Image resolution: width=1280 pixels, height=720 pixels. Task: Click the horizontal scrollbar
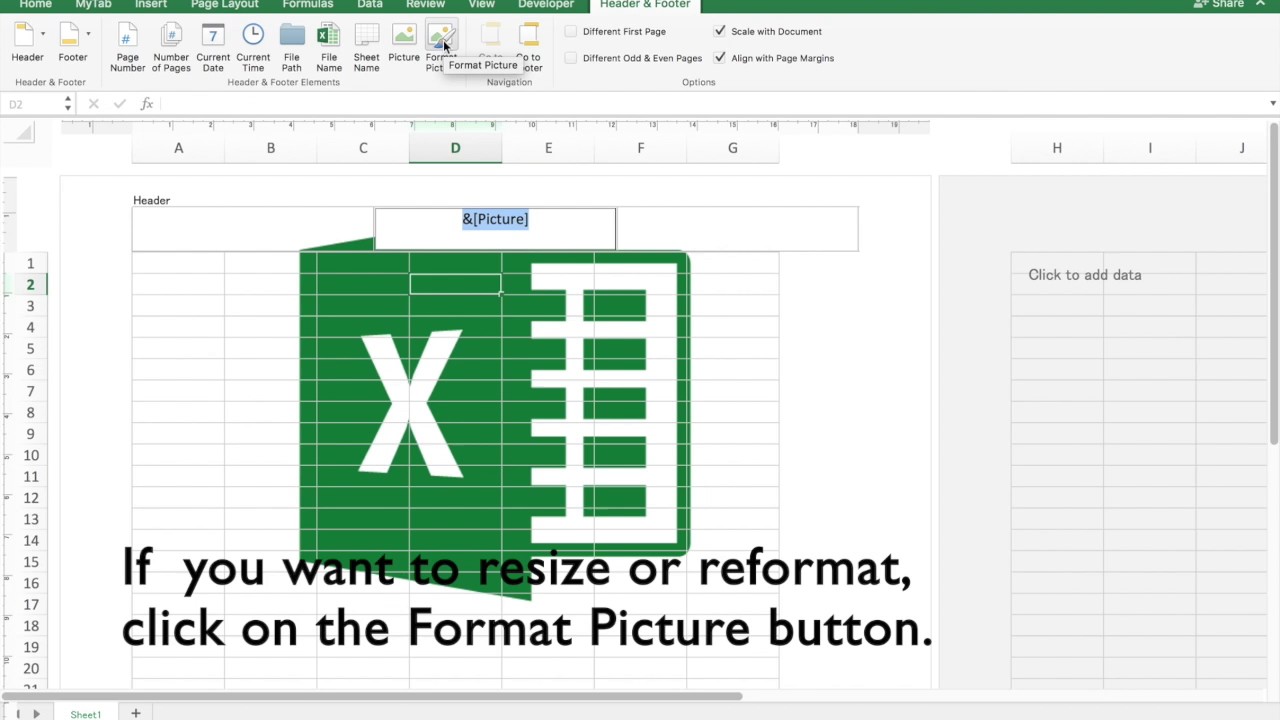coord(370,696)
